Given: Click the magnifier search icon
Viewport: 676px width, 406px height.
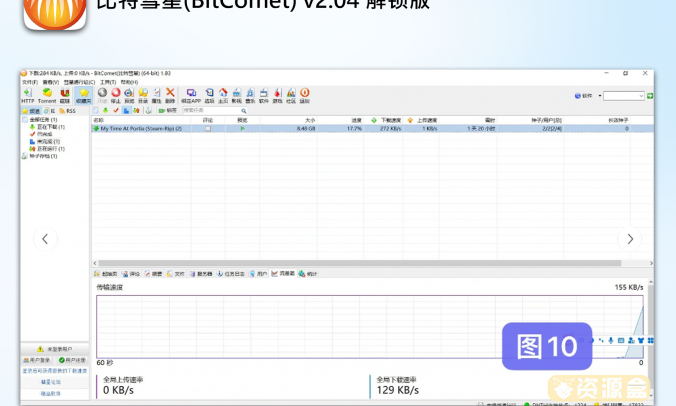Looking at the screenshot, I should [x=244, y=111].
